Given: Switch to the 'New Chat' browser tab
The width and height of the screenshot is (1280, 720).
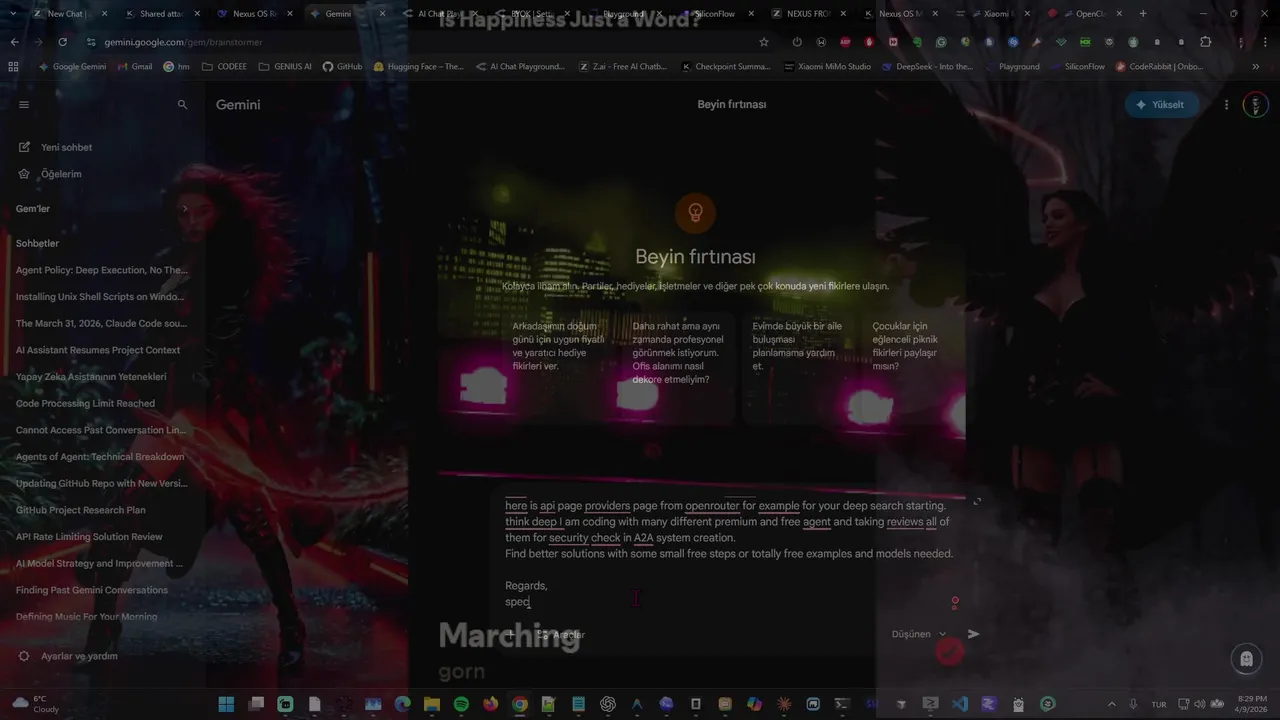Looking at the screenshot, I should pos(66,14).
